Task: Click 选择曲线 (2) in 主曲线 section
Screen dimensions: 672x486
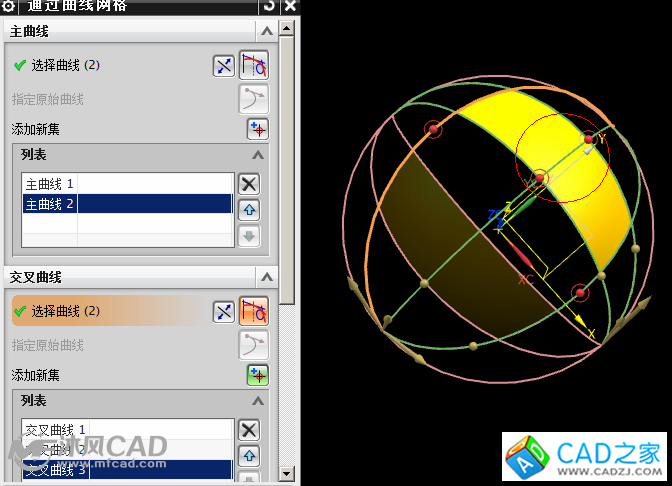Action: [65, 66]
